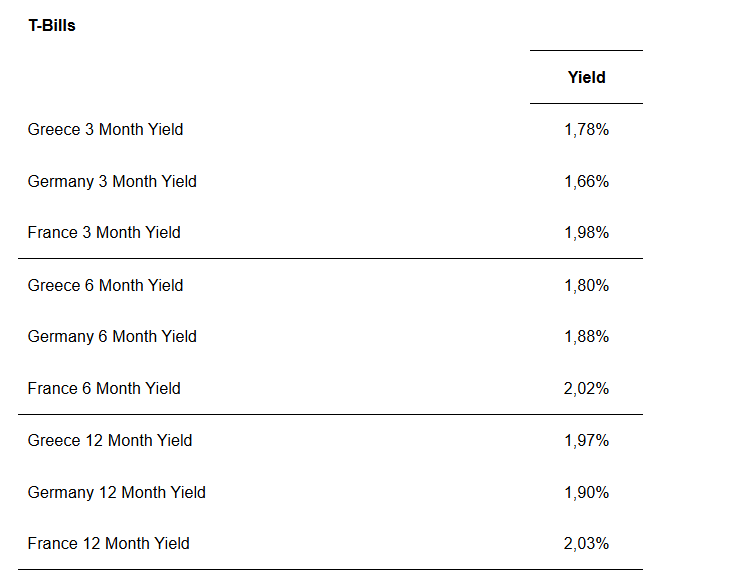The height and width of the screenshot is (583, 733).
Task: Click the 1,98% yield value
Action: coord(586,232)
